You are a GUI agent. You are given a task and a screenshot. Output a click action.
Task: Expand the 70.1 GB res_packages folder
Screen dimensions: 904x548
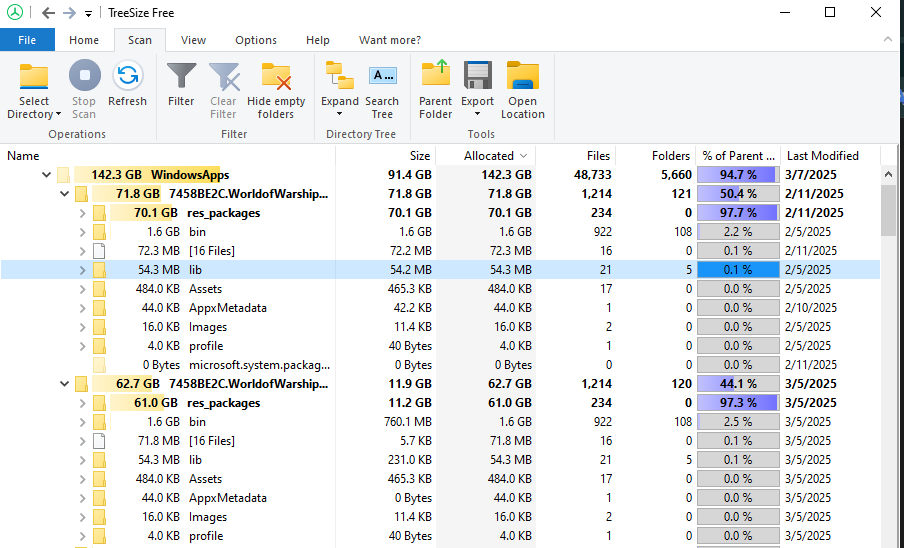point(82,213)
